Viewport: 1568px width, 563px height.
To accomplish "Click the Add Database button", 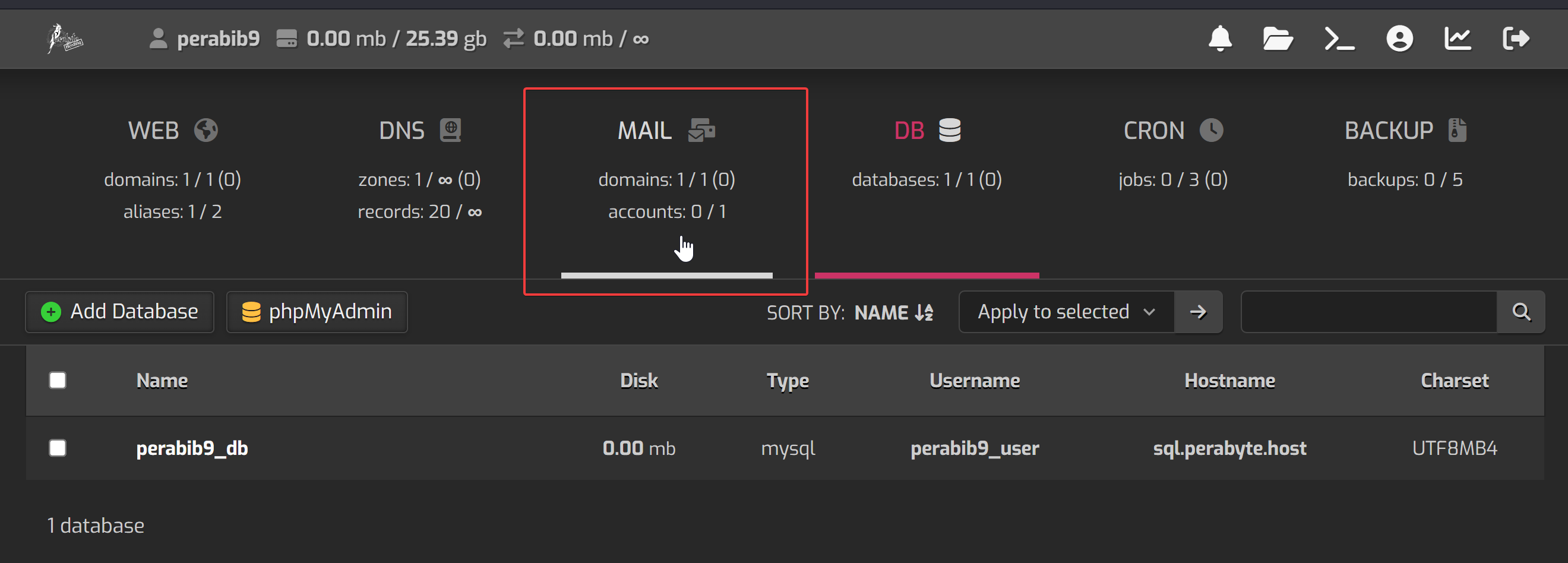I will click(120, 312).
